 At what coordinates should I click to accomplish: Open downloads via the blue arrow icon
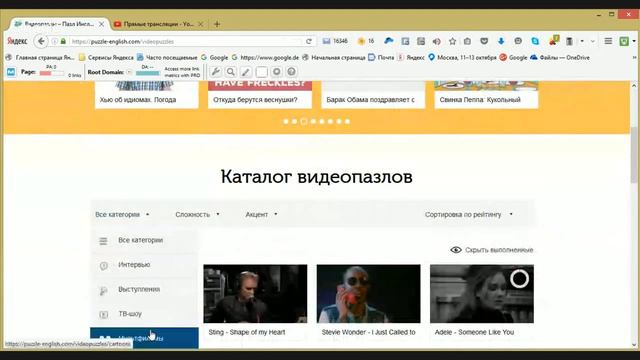pyautogui.click(x=501, y=41)
